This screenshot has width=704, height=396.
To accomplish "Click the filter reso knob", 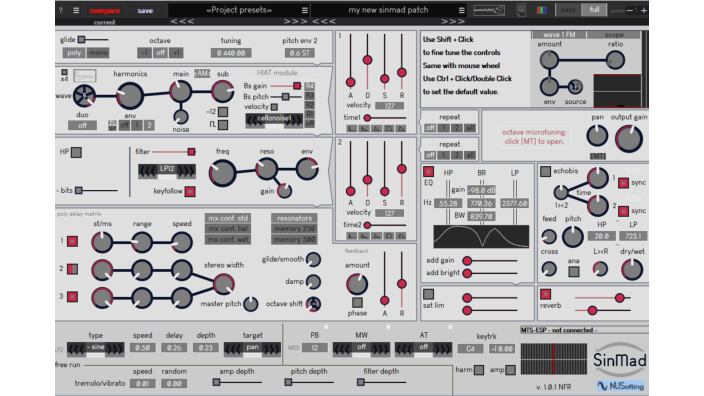I will [266, 169].
